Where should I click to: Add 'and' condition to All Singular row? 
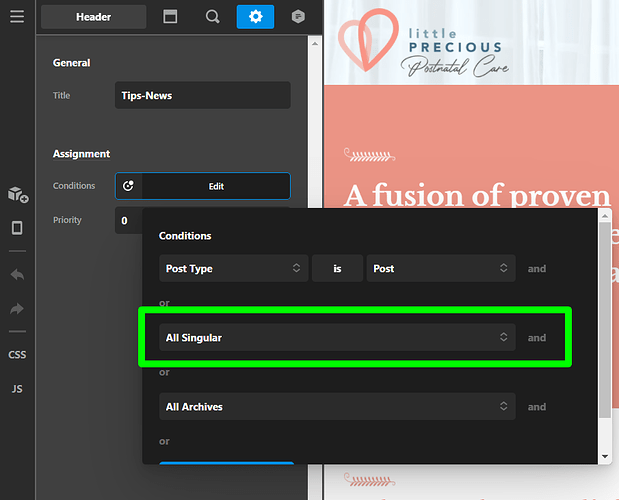(x=537, y=338)
